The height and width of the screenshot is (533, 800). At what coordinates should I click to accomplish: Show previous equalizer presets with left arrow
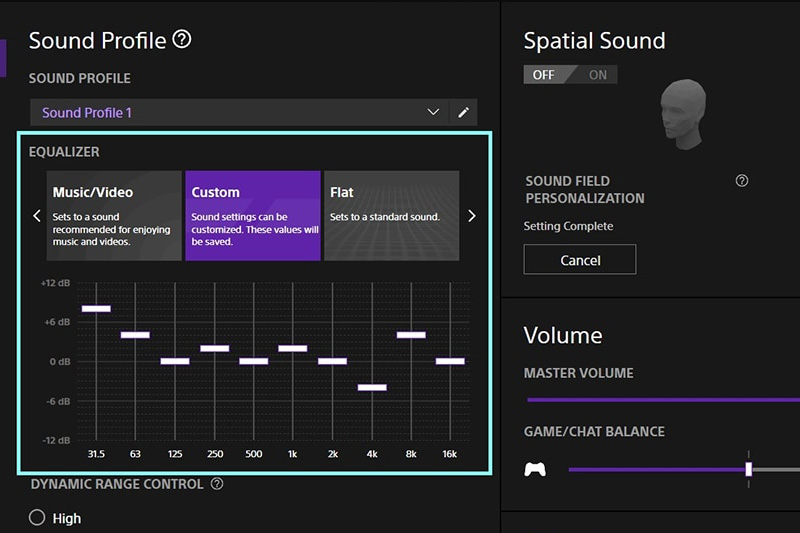click(37, 216)
